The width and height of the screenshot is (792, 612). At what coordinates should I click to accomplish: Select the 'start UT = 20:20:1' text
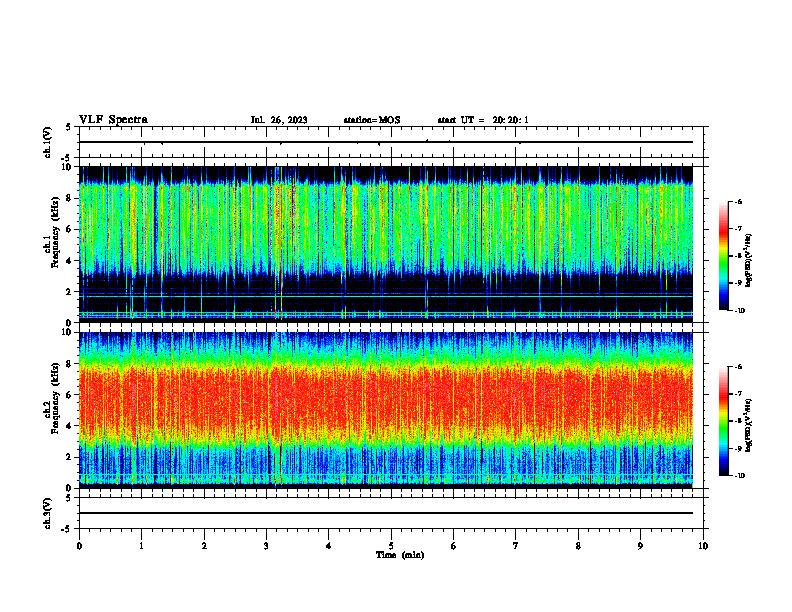pyautogui.click(x=483, y=120)
